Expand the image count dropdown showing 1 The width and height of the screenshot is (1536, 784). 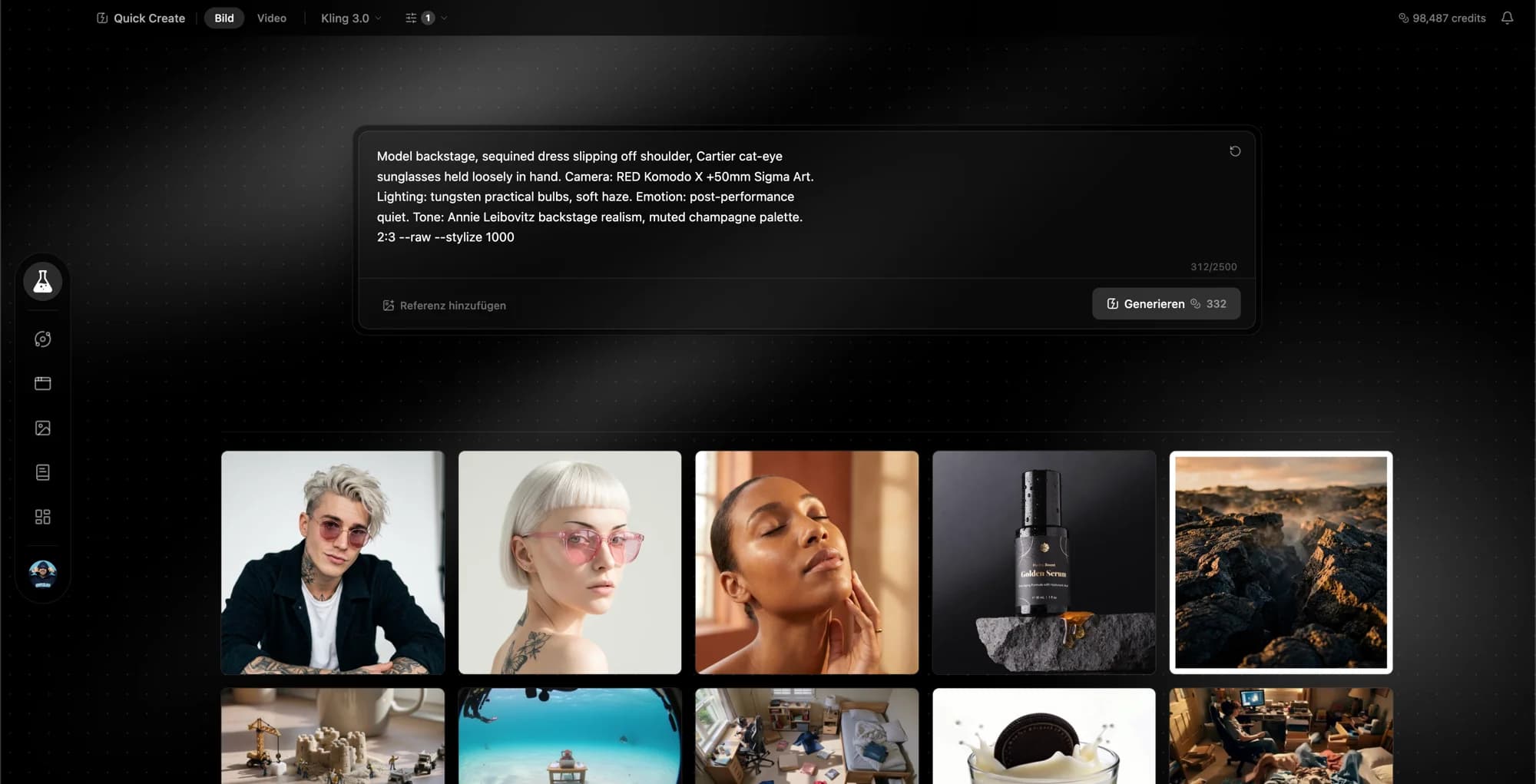tap(428, 18)
